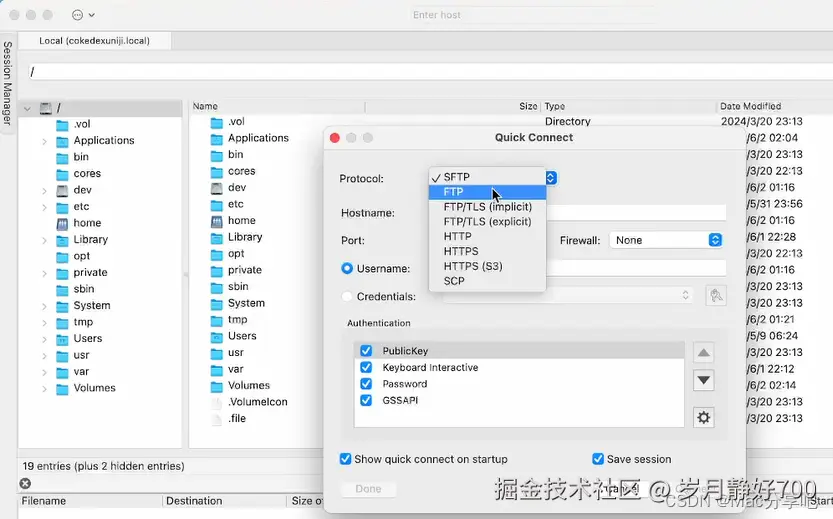Click Filename column in transfer queue
Image resolution: width=833 pixels, height=519 pixels.
tap(90, 501)
